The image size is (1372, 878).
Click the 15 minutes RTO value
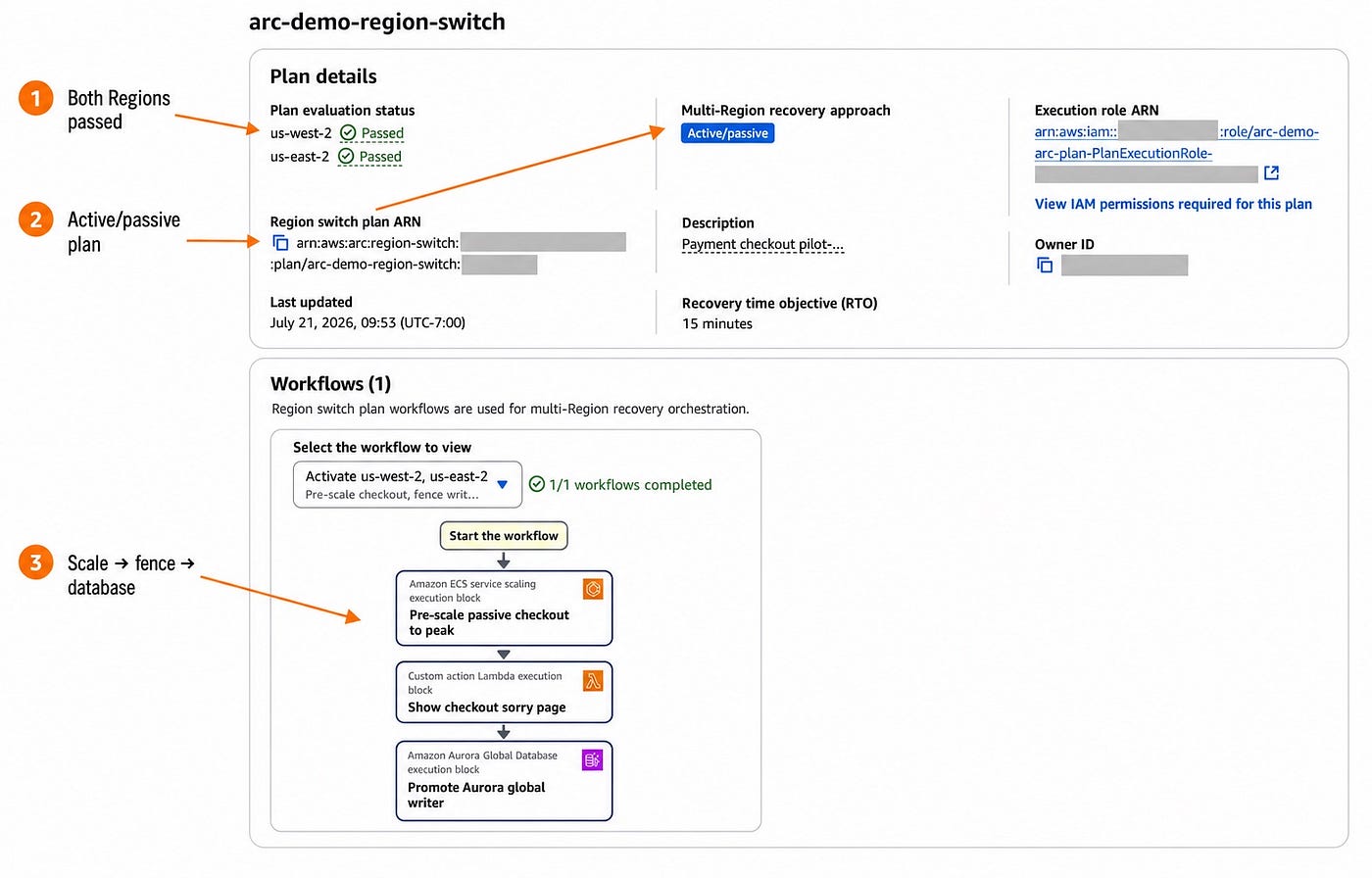click(x=717, y=323)
